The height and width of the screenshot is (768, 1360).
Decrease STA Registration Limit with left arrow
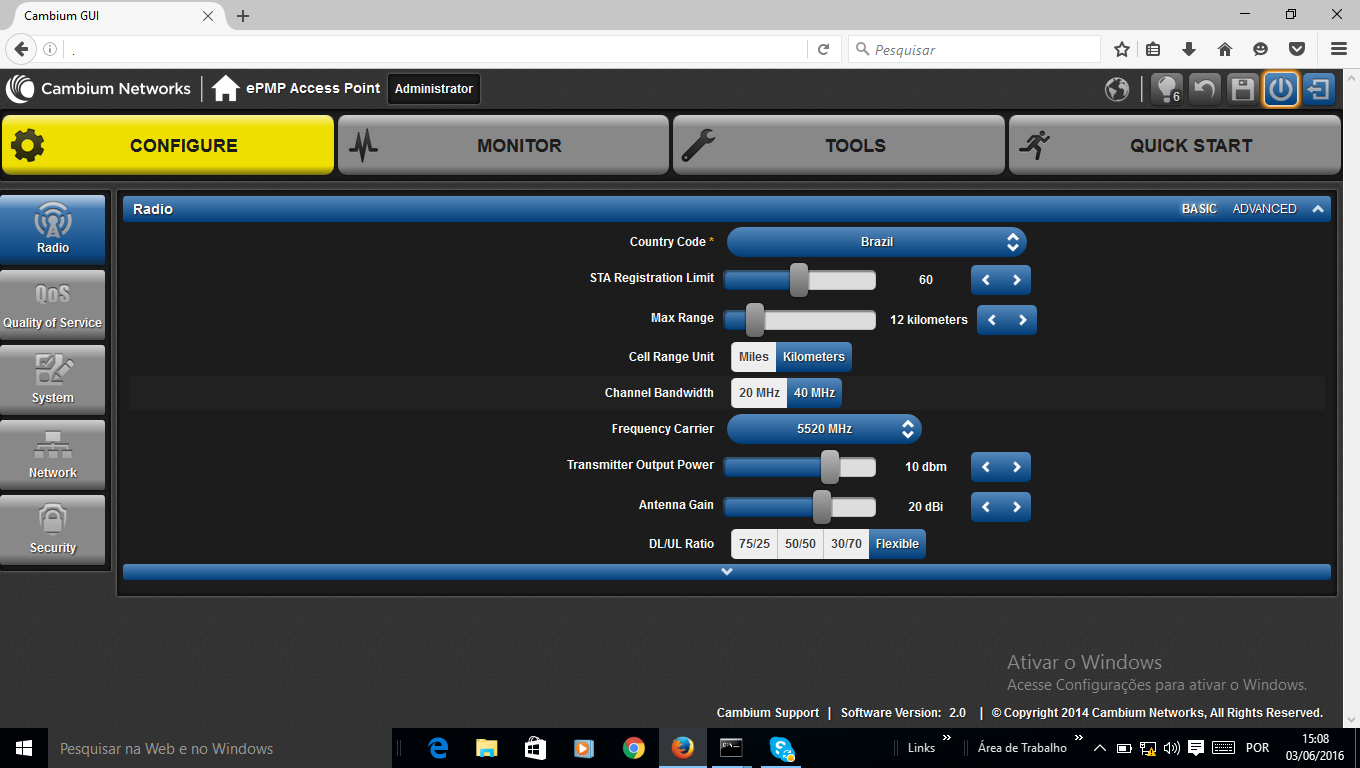coord(986,280)
